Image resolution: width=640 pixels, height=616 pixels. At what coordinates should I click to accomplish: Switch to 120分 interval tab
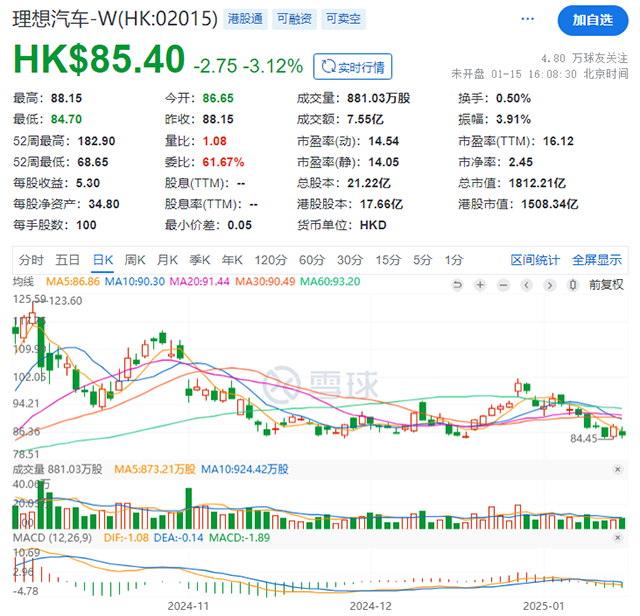point(271,260)
